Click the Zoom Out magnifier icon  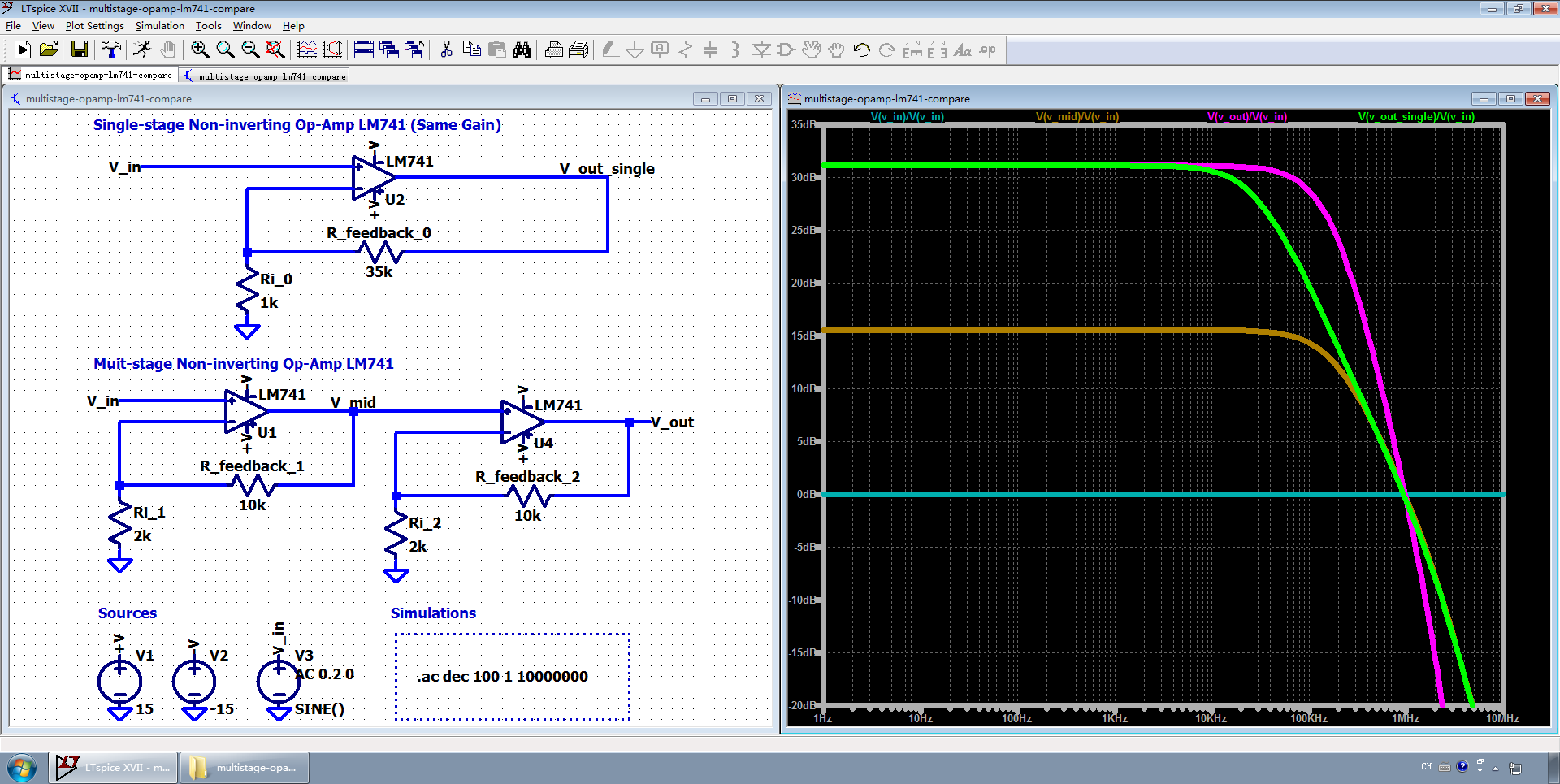coord(250,50)
